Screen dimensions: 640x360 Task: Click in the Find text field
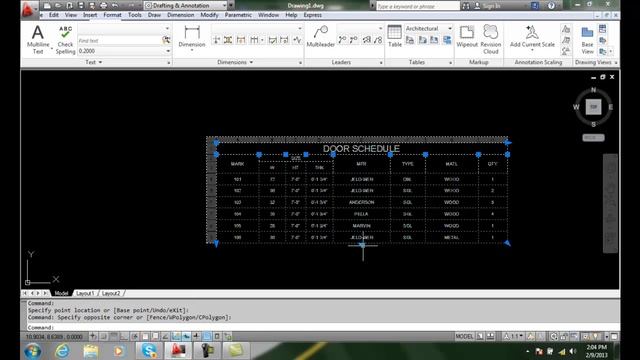[x=119, y=40]
